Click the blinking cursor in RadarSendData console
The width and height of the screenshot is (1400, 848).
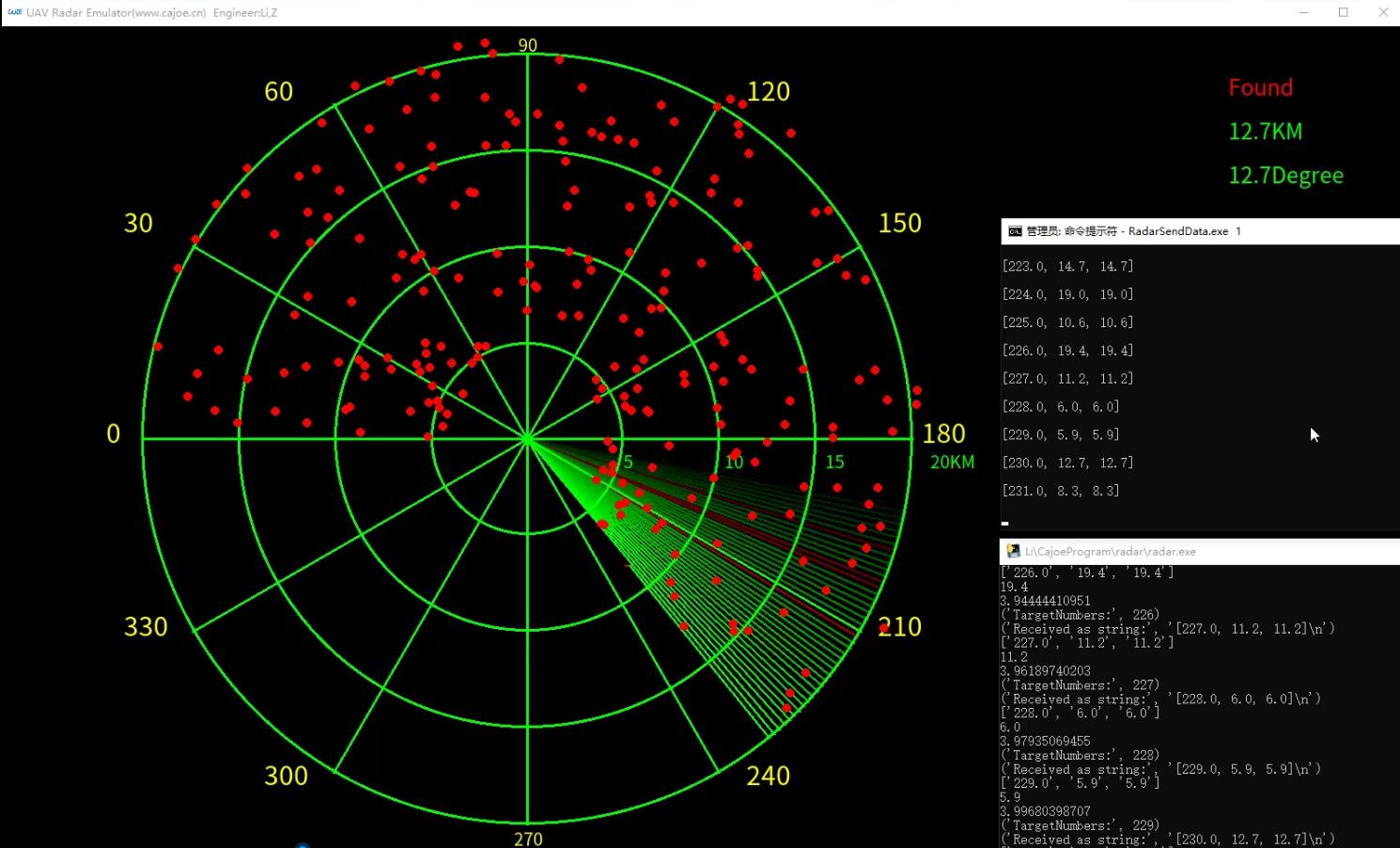pos(1005,524)
